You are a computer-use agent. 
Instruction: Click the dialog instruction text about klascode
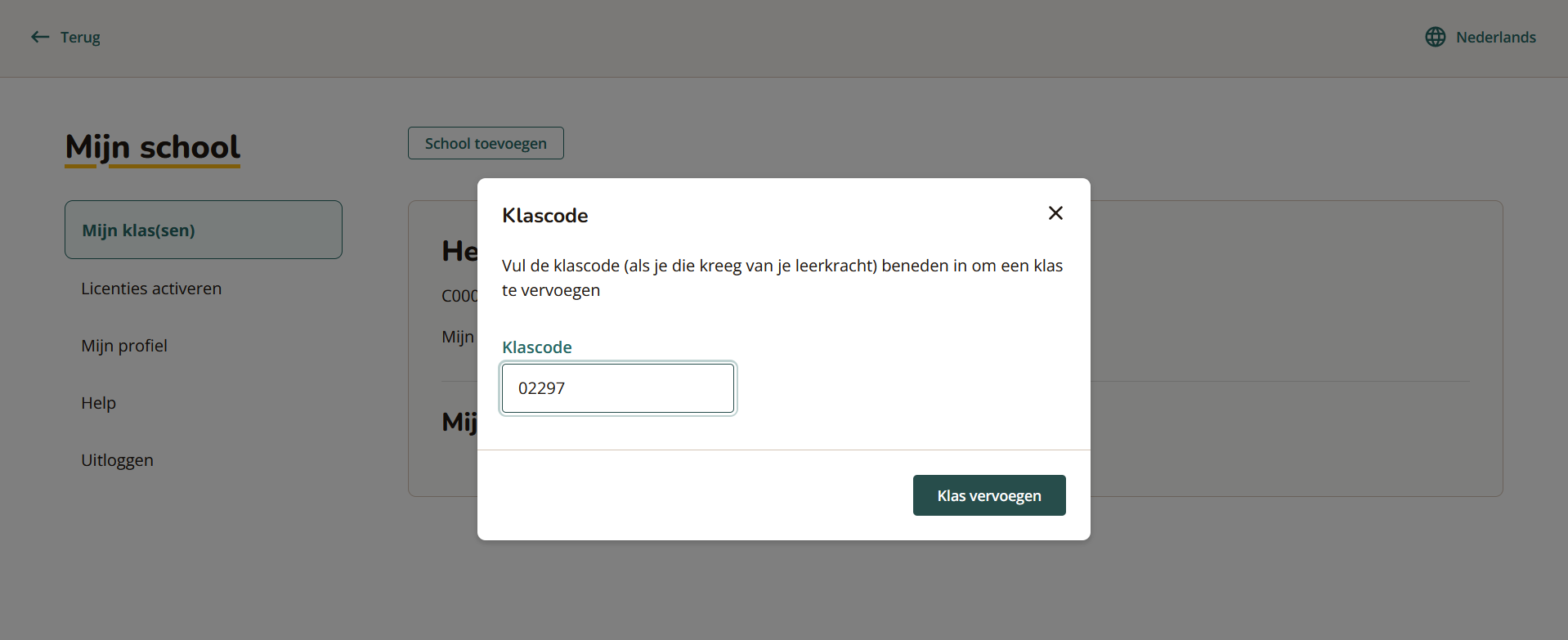point(782,277)
